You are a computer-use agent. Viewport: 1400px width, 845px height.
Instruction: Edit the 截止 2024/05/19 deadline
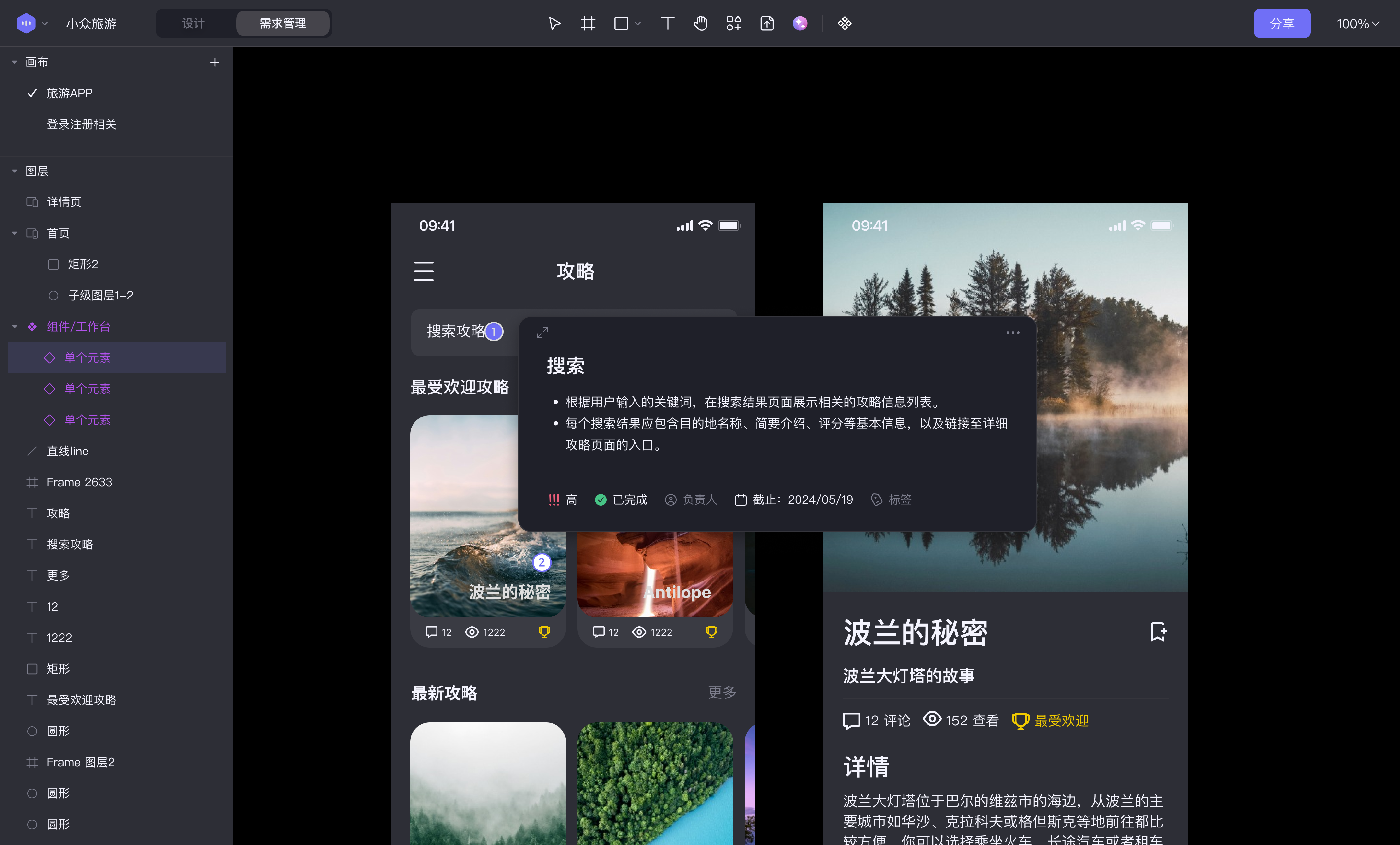(x=794, y=499)
